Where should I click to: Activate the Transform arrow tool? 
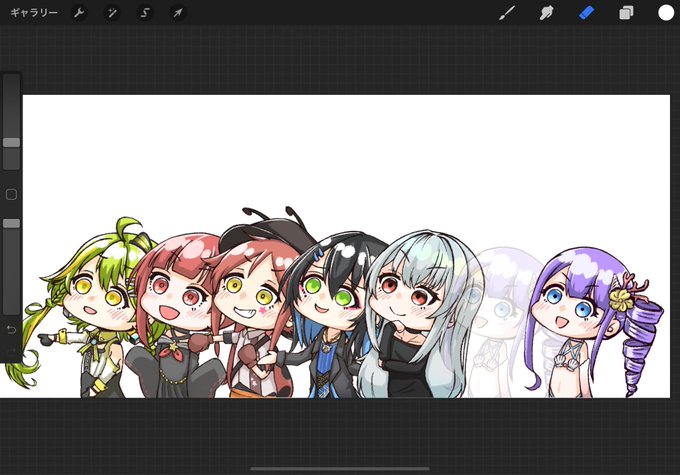pos(178,13)
